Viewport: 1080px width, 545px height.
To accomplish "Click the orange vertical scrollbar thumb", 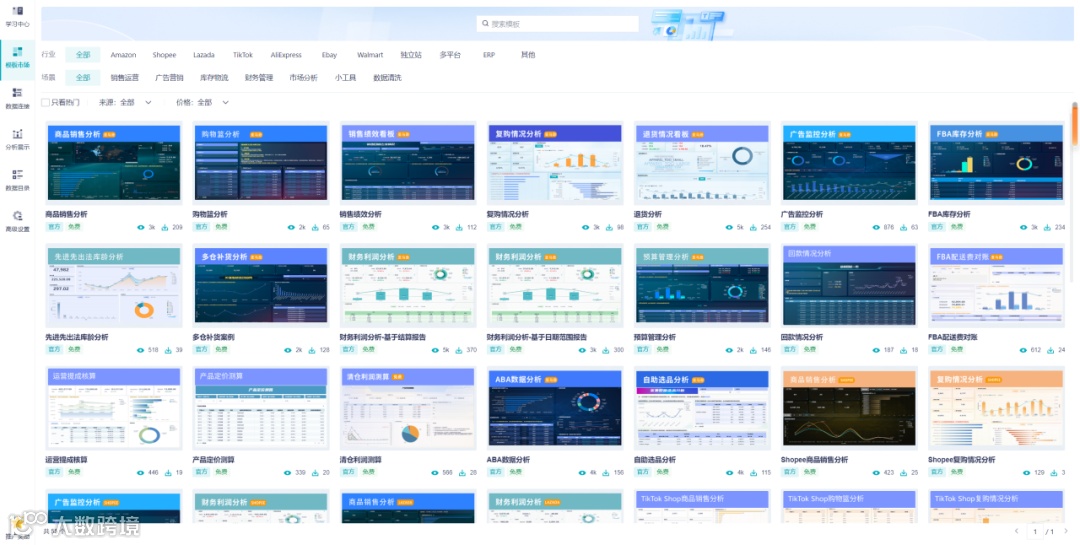I will (x=1074, y=124).
